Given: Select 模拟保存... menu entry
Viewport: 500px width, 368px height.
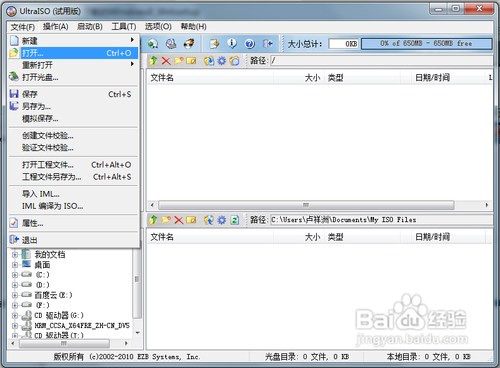Looking at the screenshot, I should pyautogui.click(x=73, y=119).
